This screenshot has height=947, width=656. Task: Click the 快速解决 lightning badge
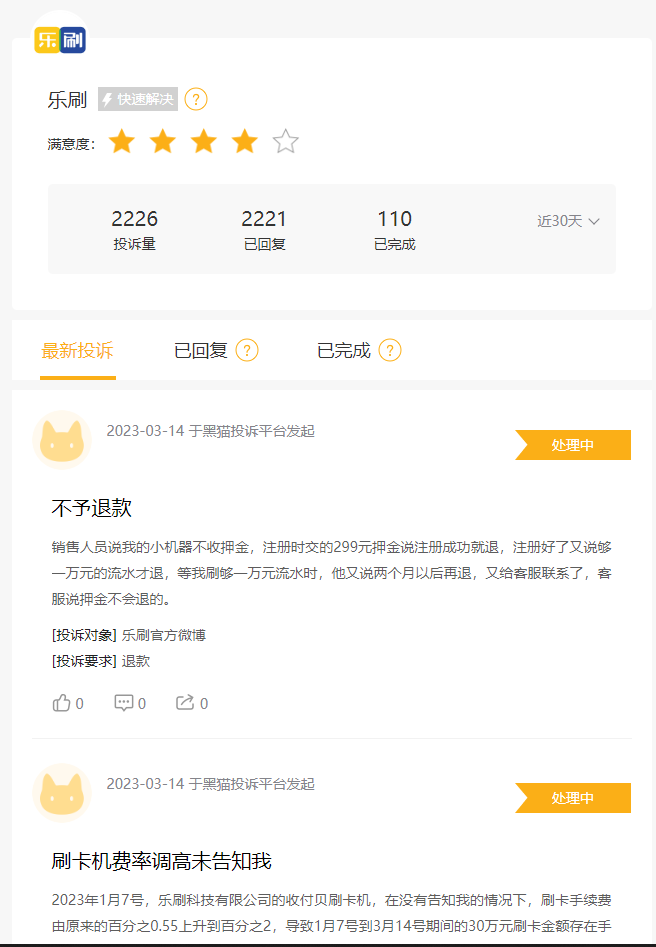pos(138,99)
